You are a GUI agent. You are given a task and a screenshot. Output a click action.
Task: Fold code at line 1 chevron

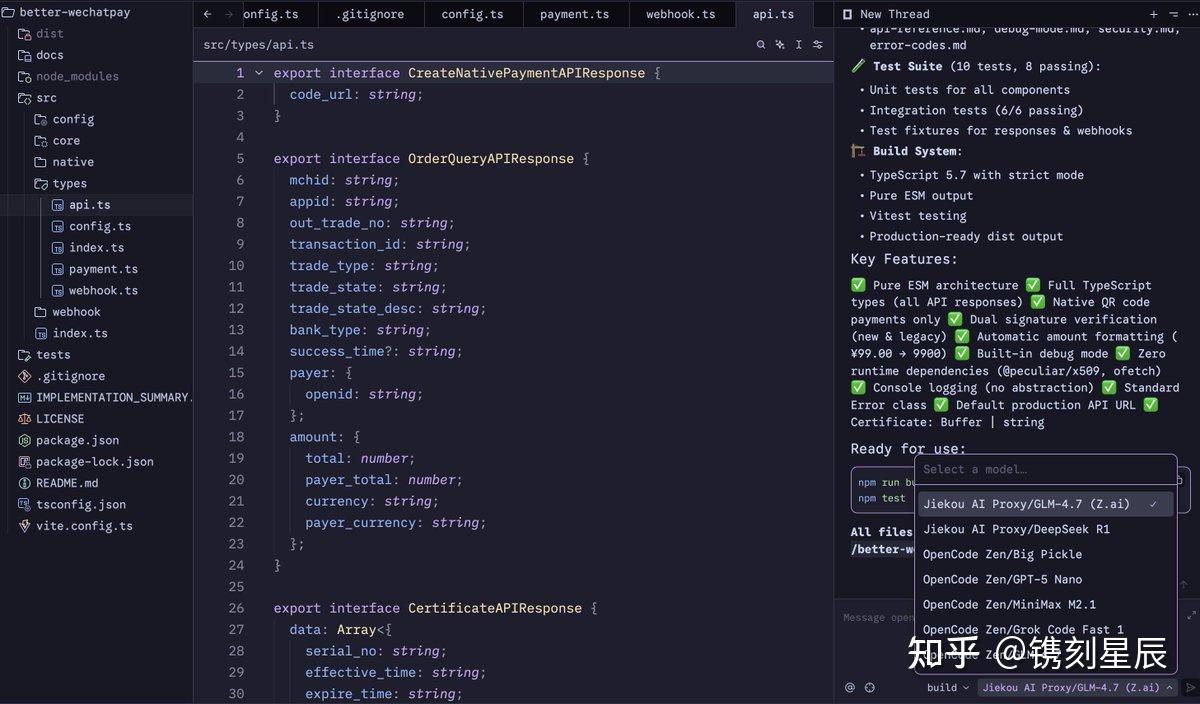click(259, 73)
